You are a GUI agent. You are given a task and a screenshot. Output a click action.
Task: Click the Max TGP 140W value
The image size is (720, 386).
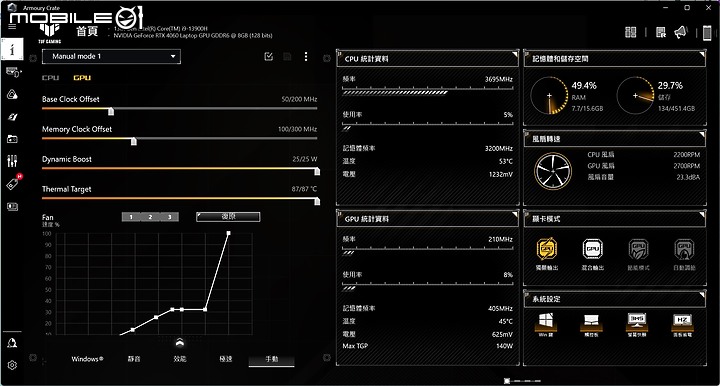(504, 346)
